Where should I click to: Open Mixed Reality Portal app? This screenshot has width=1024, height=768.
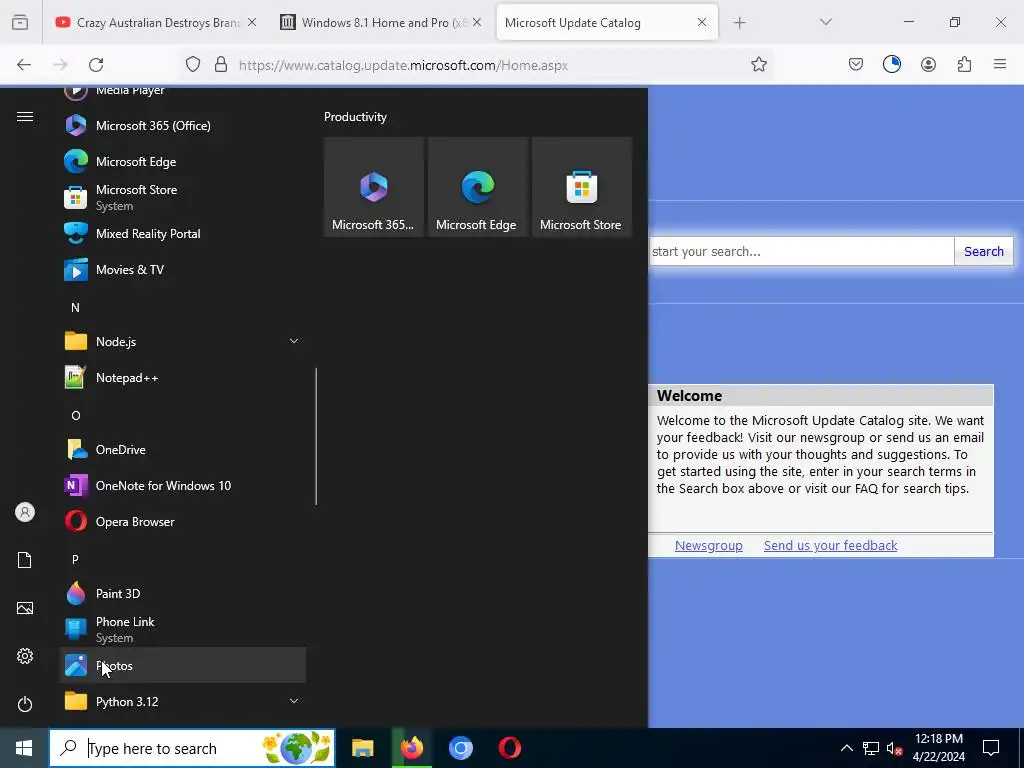(183, 233)
